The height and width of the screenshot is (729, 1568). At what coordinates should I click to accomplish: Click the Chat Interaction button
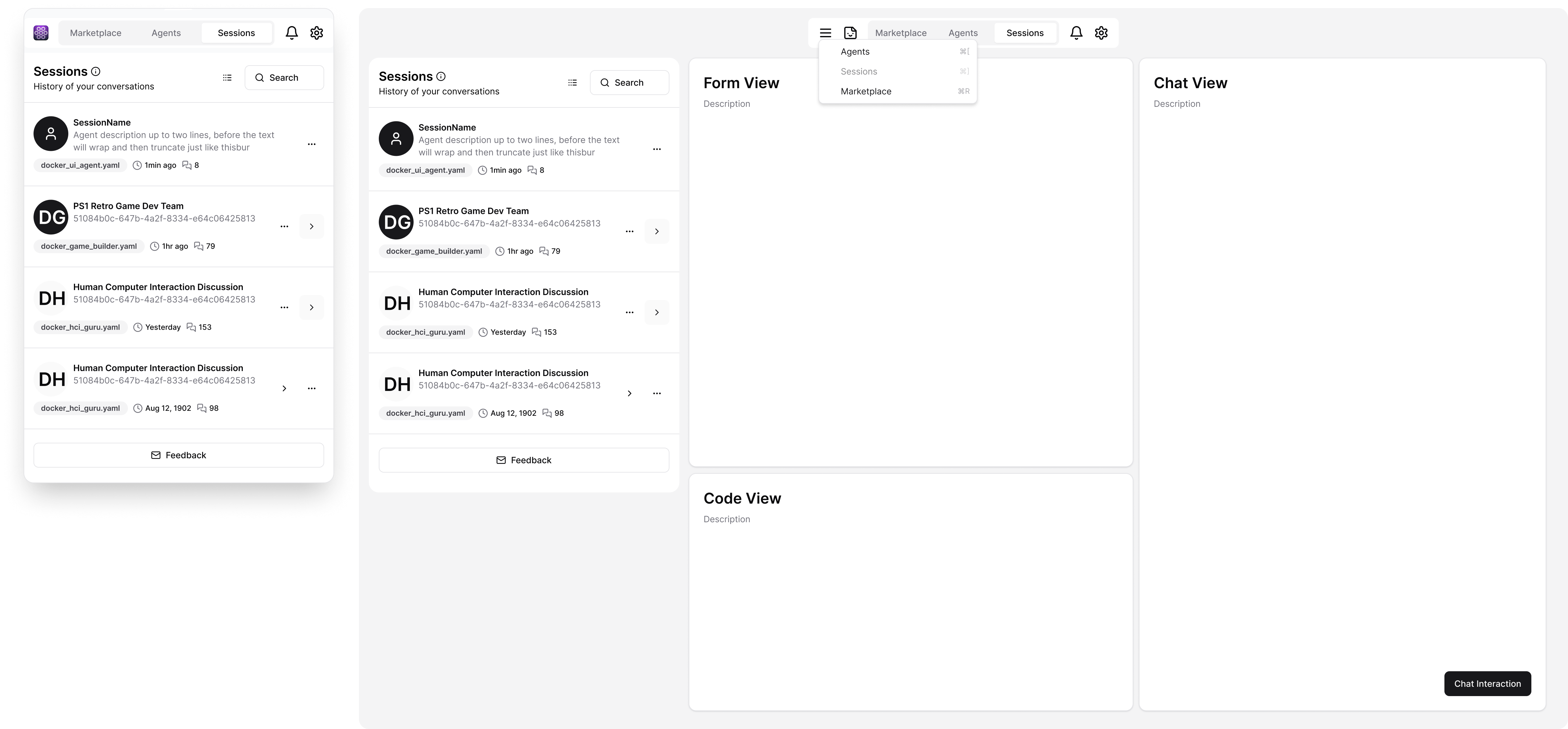[1487, 683]
